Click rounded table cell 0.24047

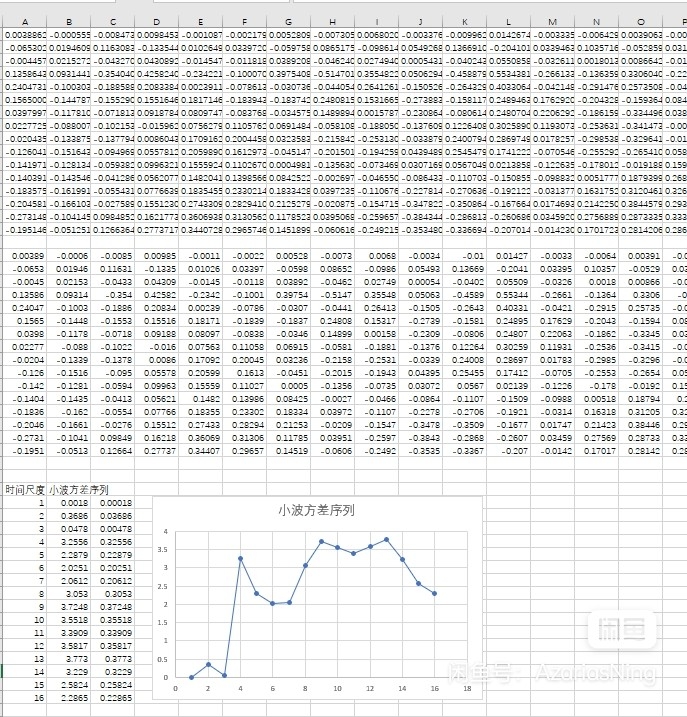(25, 308)
